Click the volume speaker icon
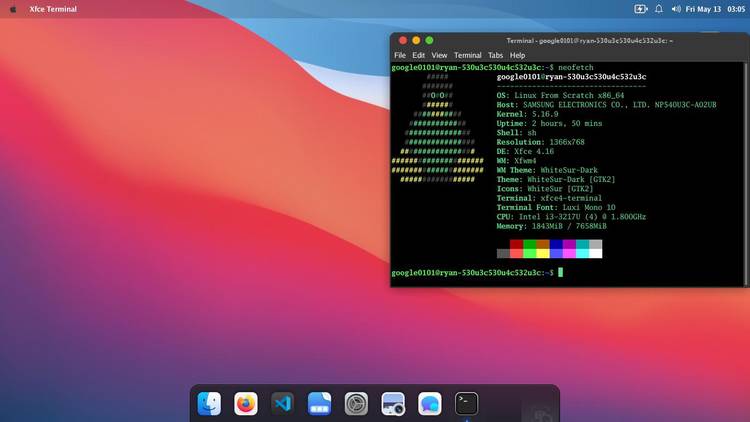This screenshot has width=750, height=422. pos(676,9)
